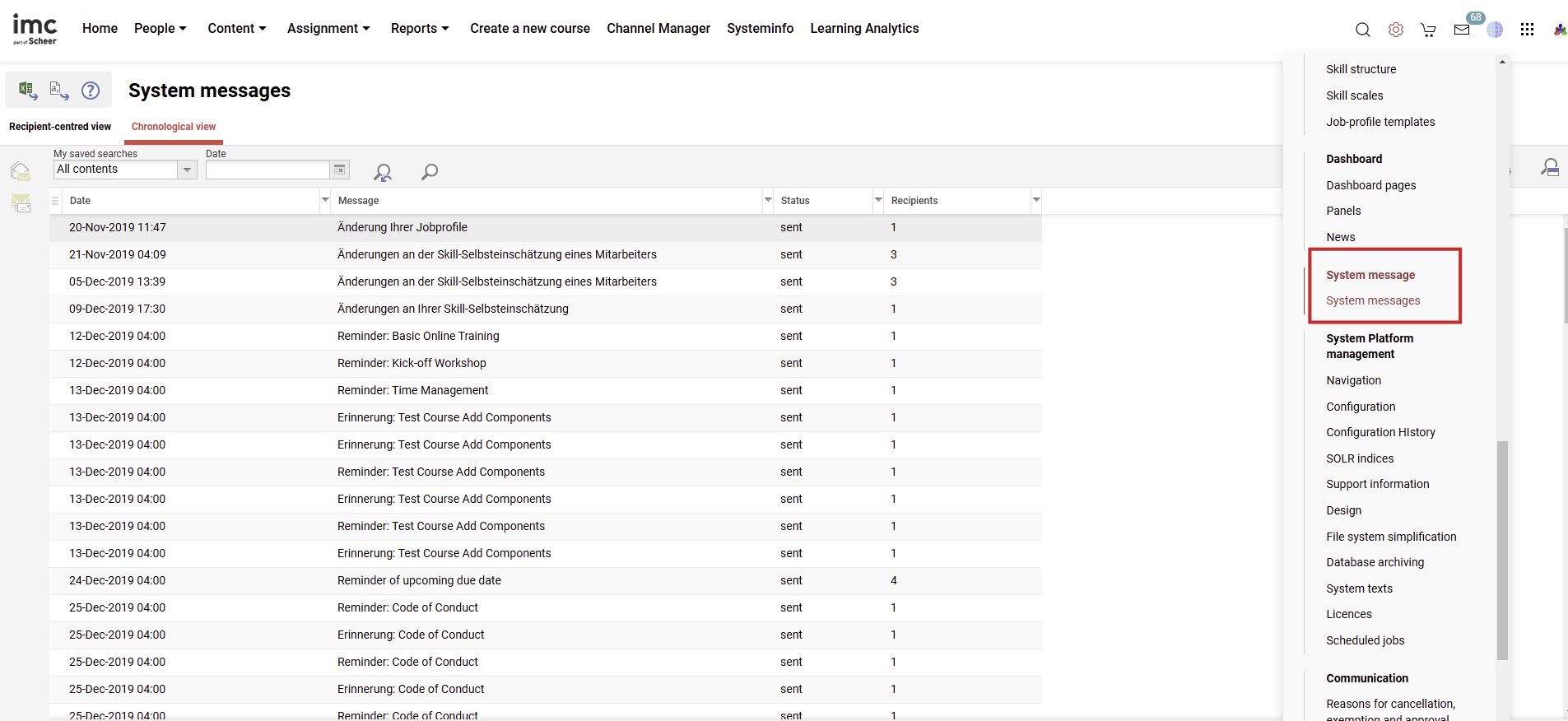Open the help question mark icon
1568x721 pixels.
tap(91, 90)
